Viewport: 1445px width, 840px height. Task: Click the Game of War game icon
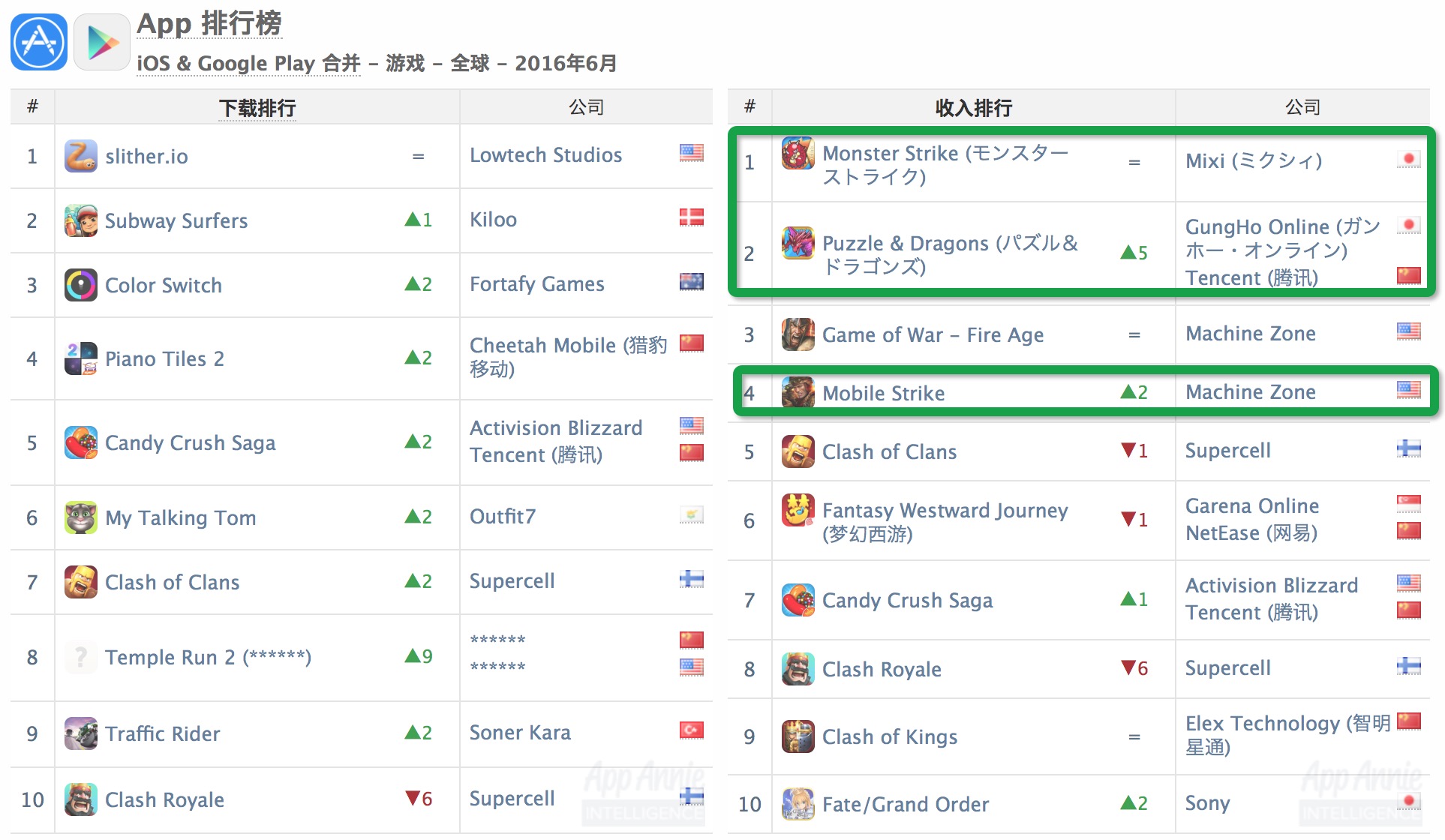click(798, 334)
